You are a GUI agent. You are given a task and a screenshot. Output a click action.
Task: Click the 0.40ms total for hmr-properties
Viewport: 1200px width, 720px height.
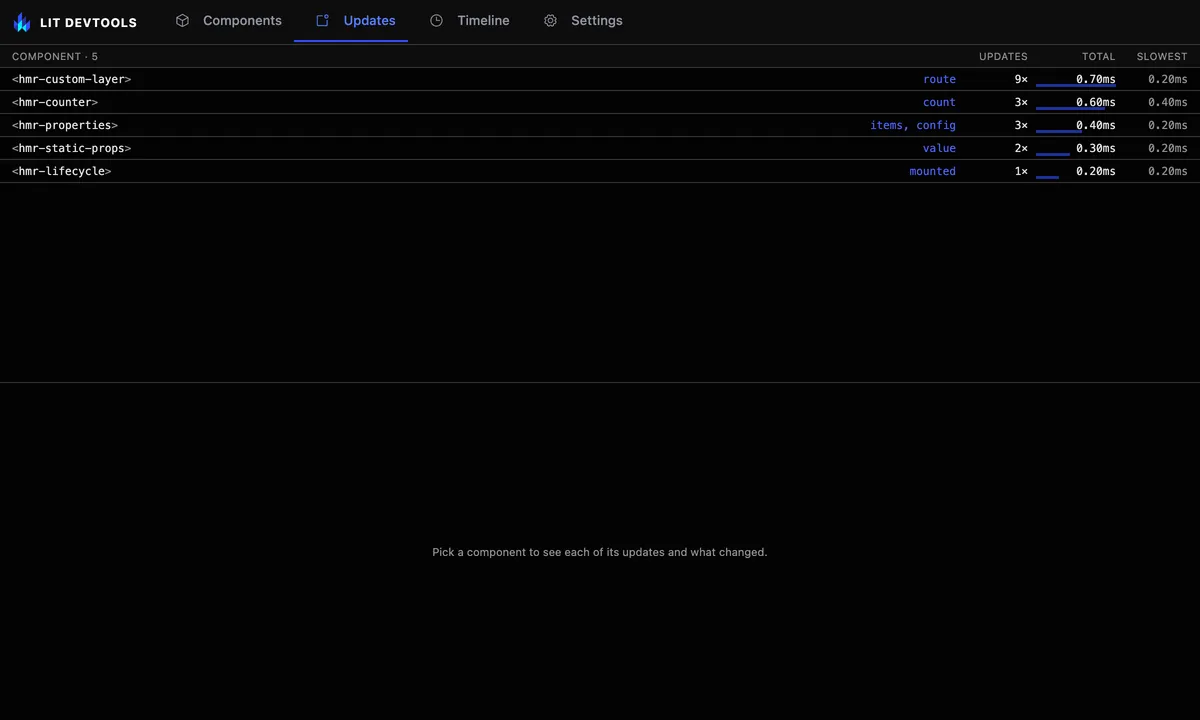click(1096, 125)
